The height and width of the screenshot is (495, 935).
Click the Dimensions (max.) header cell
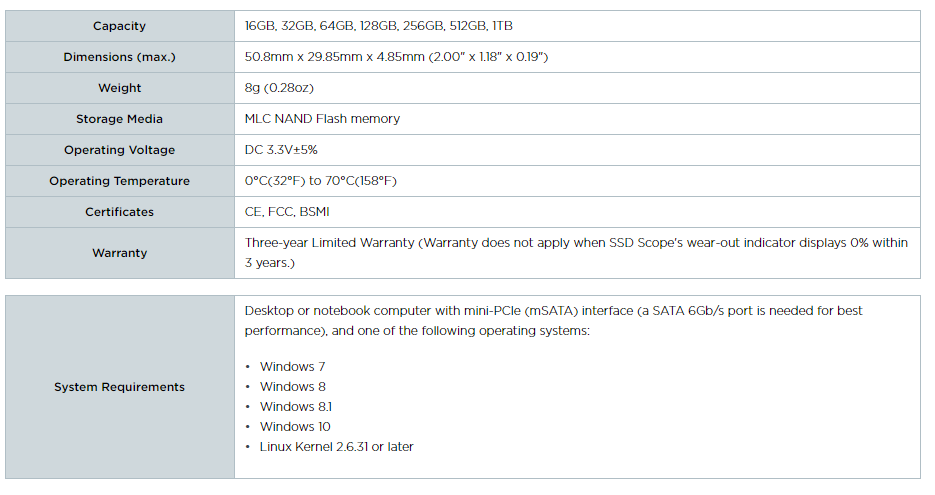(119, 57)
